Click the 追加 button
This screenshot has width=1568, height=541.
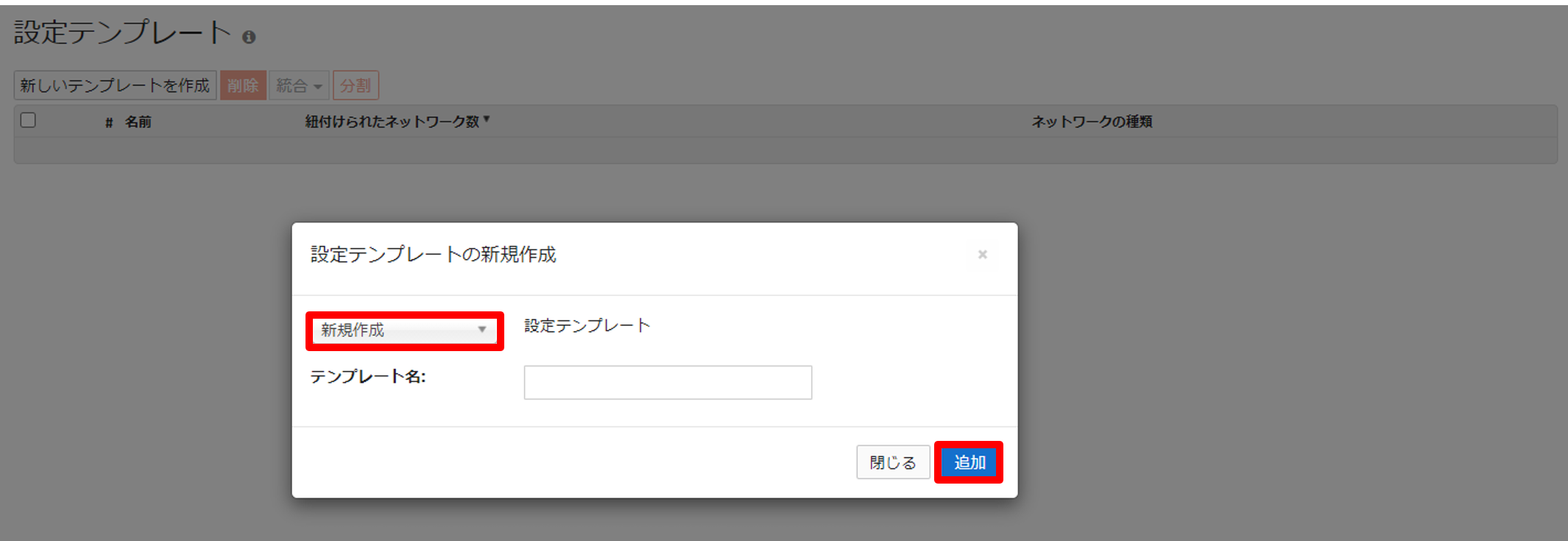click(x=969, y=462)
